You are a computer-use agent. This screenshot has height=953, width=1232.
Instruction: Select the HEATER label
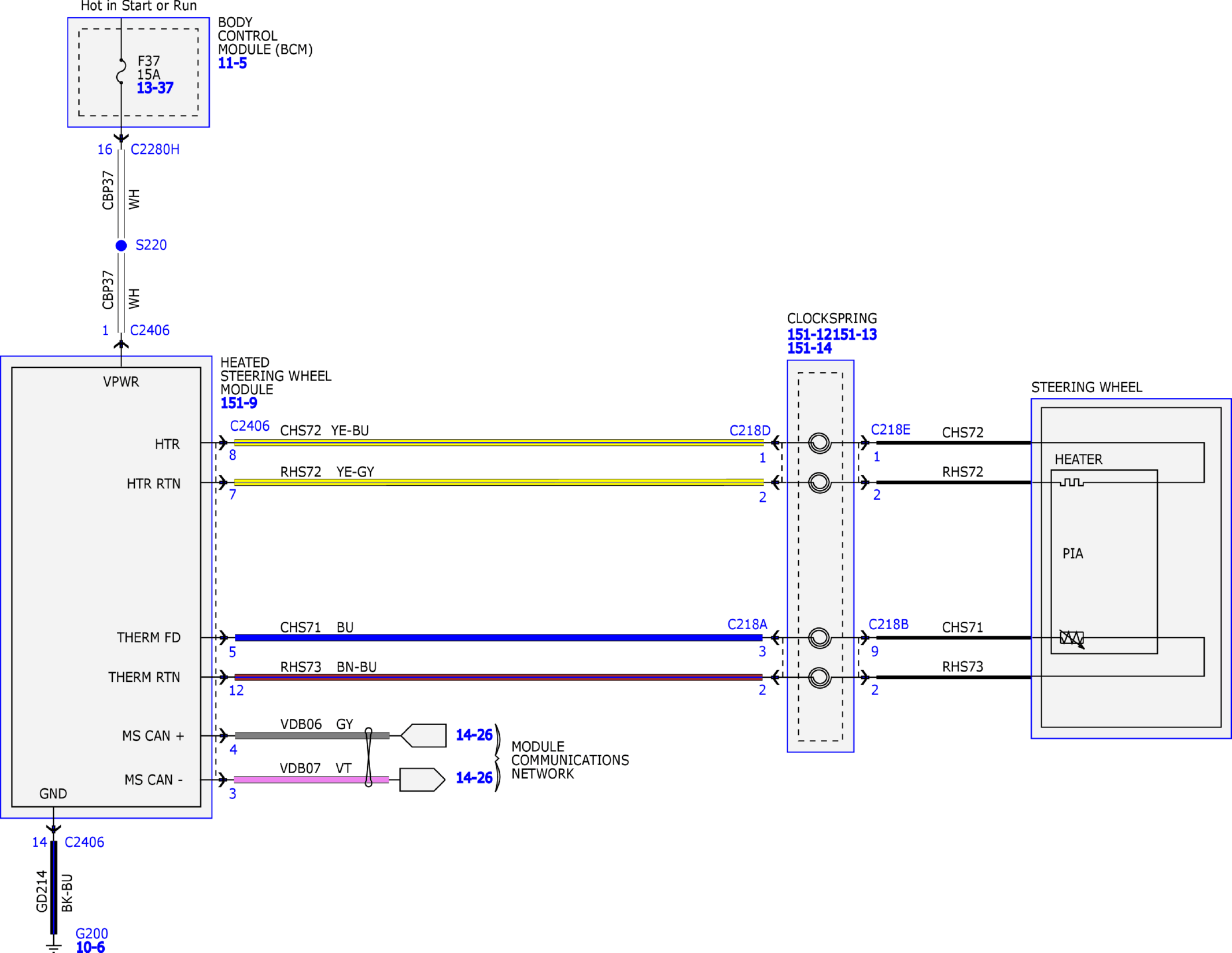pyautogui.click(x=1079, y=460)
